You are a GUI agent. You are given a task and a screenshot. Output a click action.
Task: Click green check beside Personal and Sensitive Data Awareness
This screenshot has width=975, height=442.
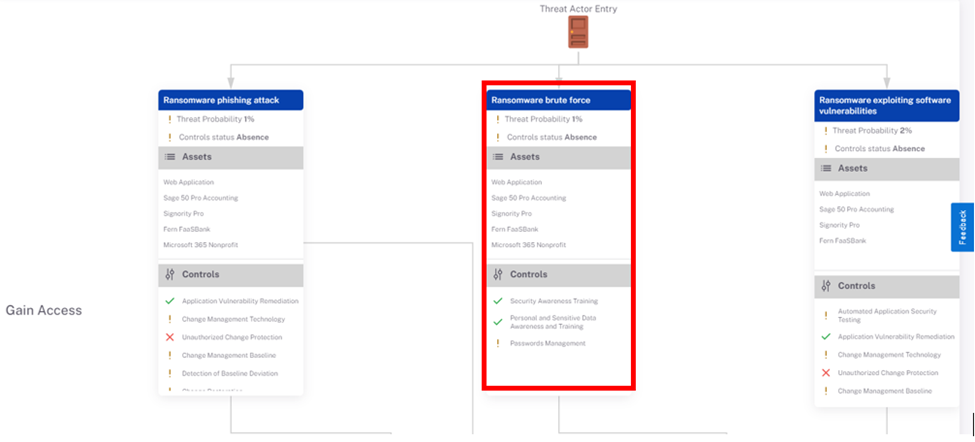[x=497, y=322]
